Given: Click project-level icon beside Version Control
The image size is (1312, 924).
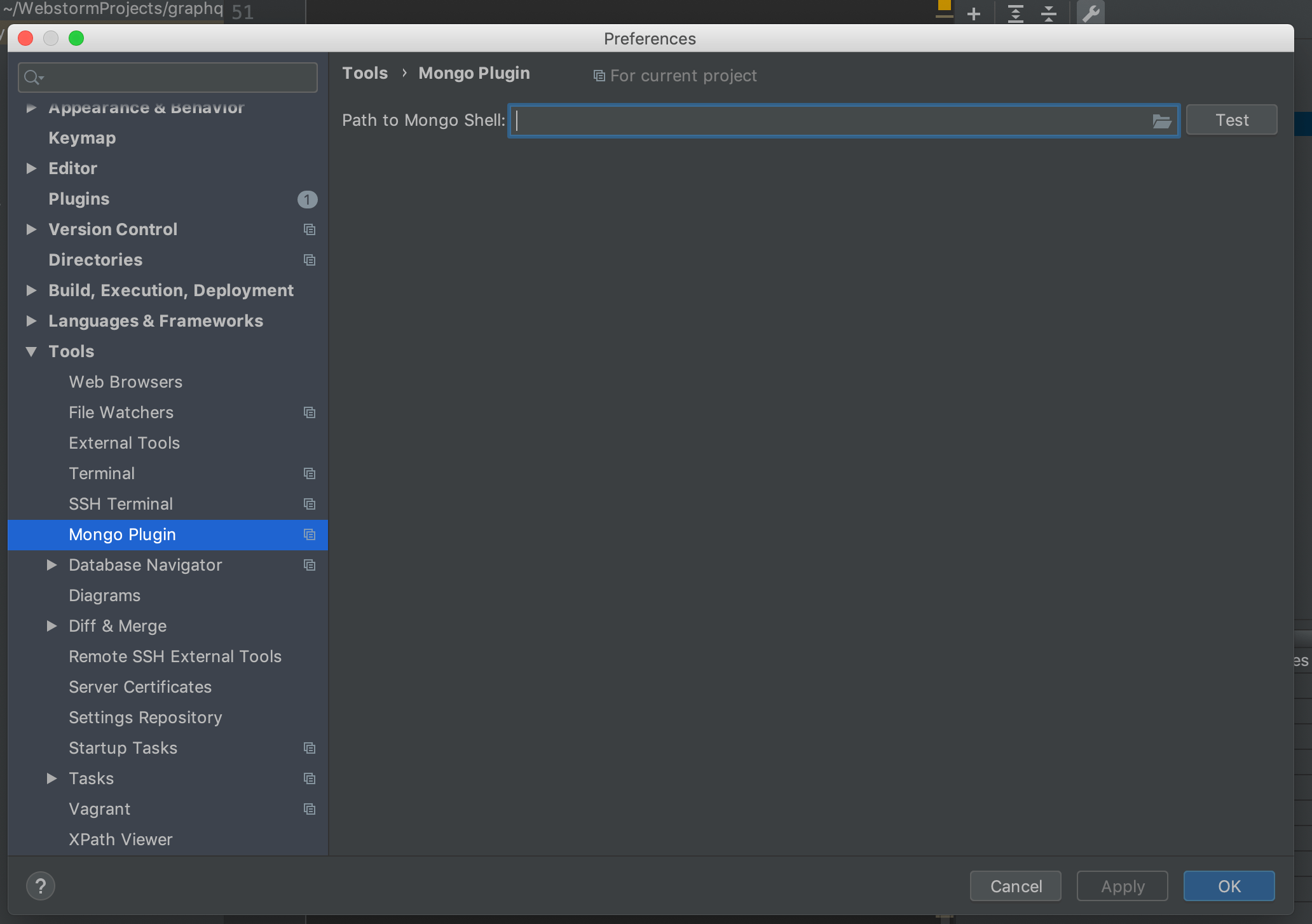Looking at the screenshot, I should point(310,229).
